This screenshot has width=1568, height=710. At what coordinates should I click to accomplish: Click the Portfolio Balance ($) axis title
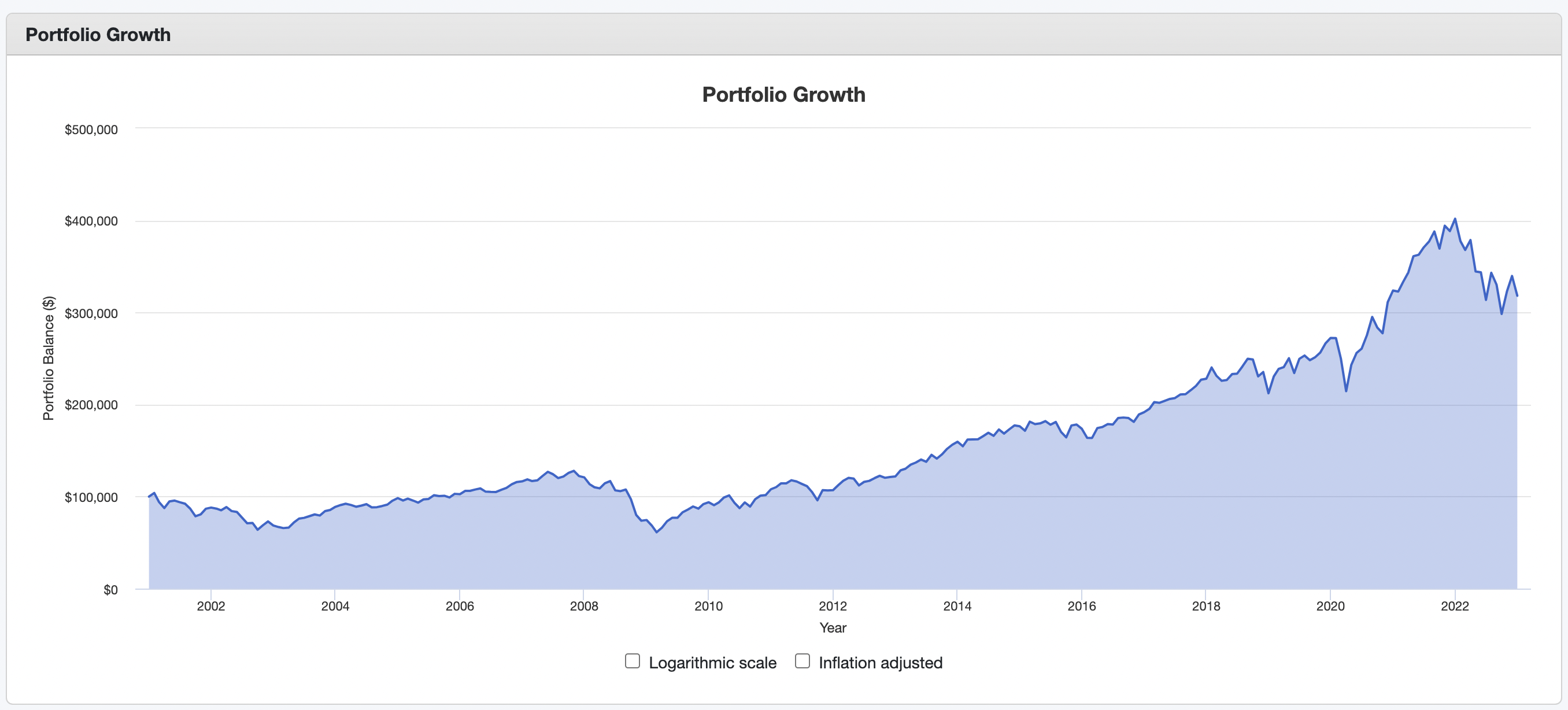[x=48, y=358]
